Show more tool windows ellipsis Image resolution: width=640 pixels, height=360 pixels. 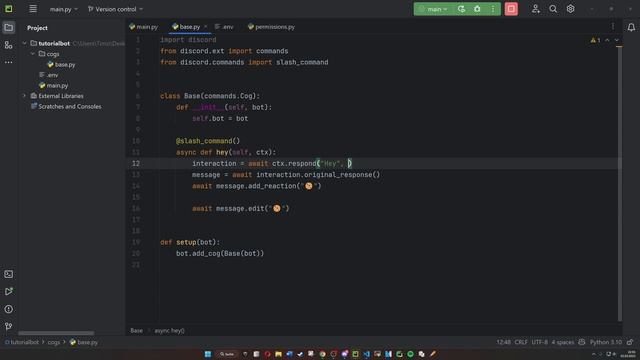tap(9, 62)
